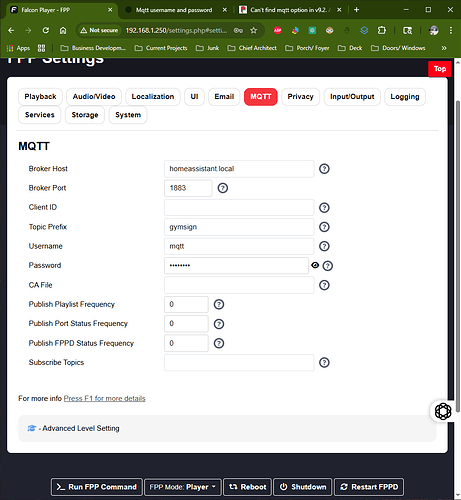Screen dimensions: 461x500
Task: Open help for Broker Port field
Action: click(223, 188)
